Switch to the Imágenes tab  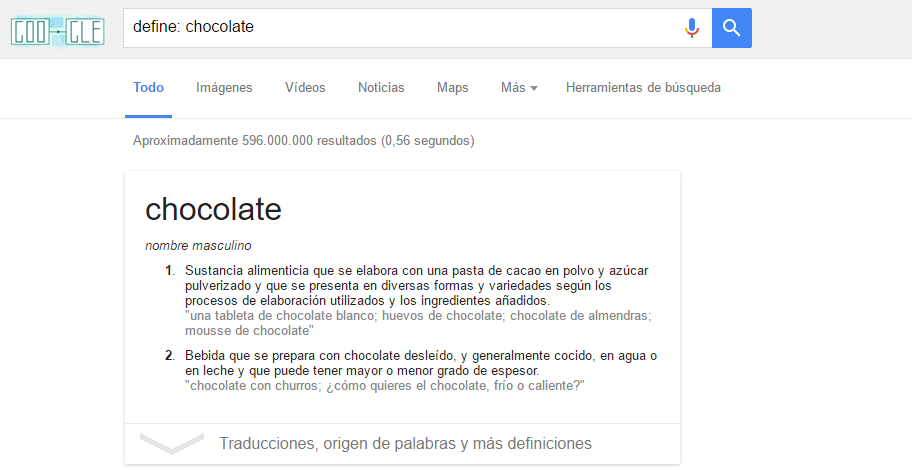coord(224,88)
